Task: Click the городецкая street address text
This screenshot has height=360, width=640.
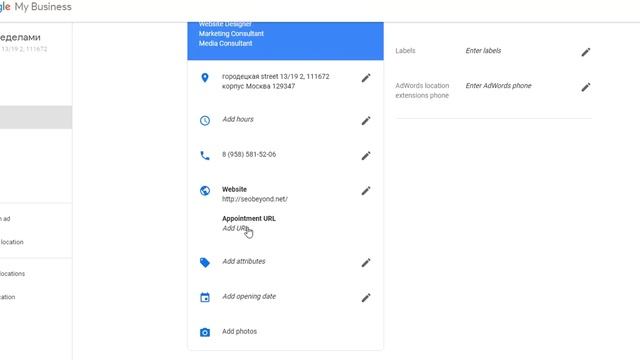Action: point(276,81)
